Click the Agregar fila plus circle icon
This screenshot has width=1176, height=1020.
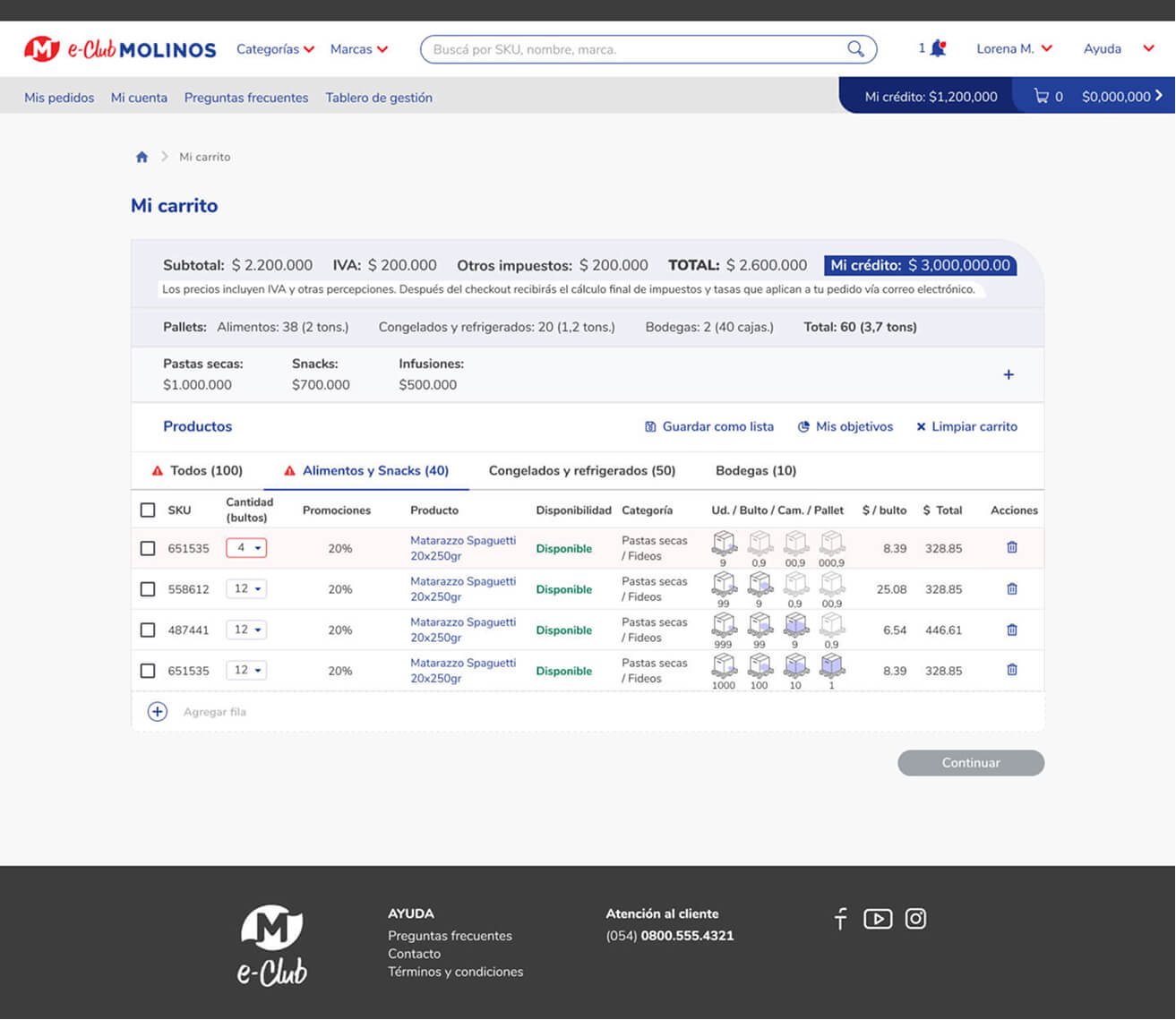[x=158, y=712]
